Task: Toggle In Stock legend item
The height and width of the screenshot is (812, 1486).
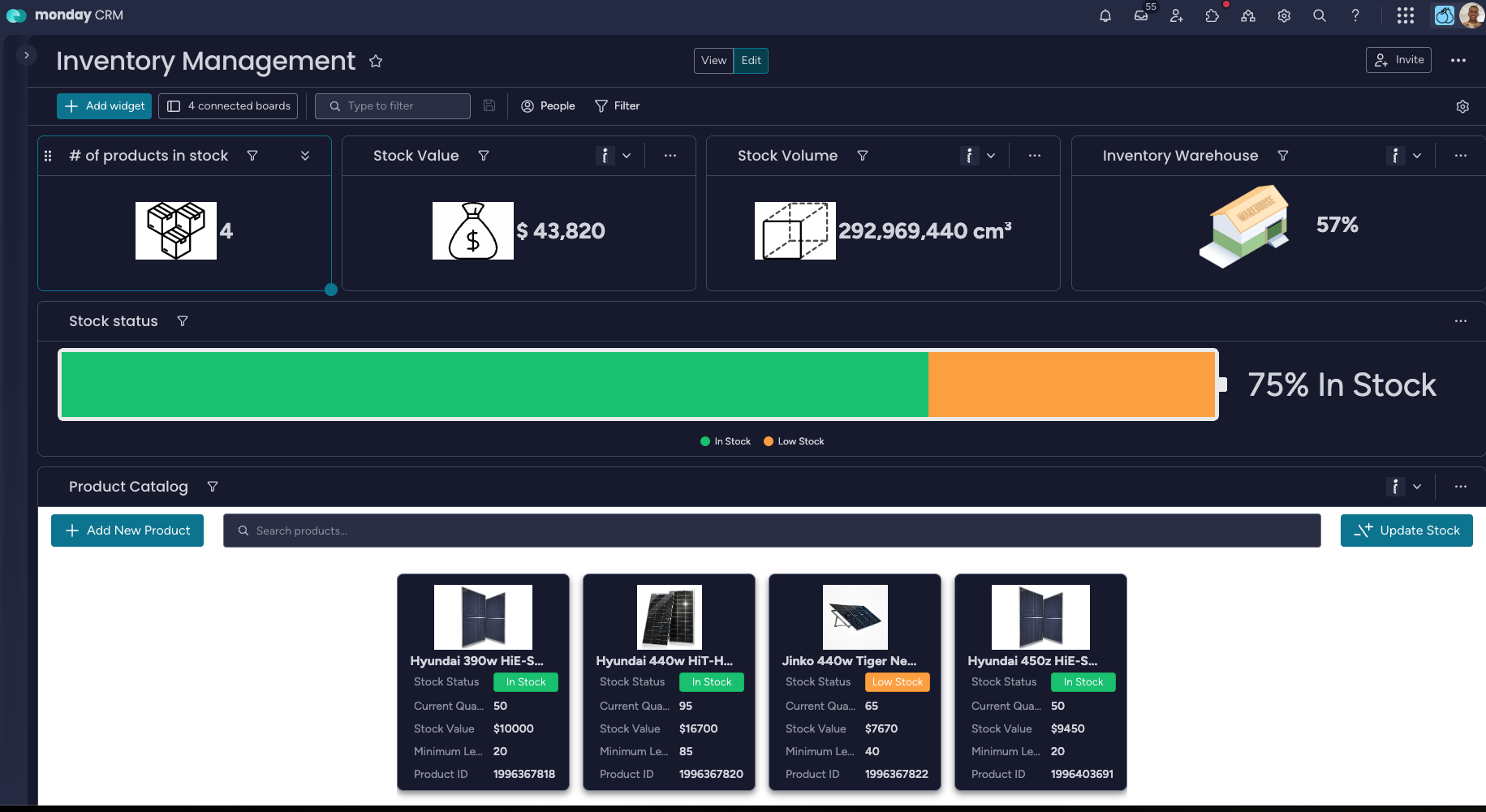Action: pyautogui.click(x=726, y=441)
